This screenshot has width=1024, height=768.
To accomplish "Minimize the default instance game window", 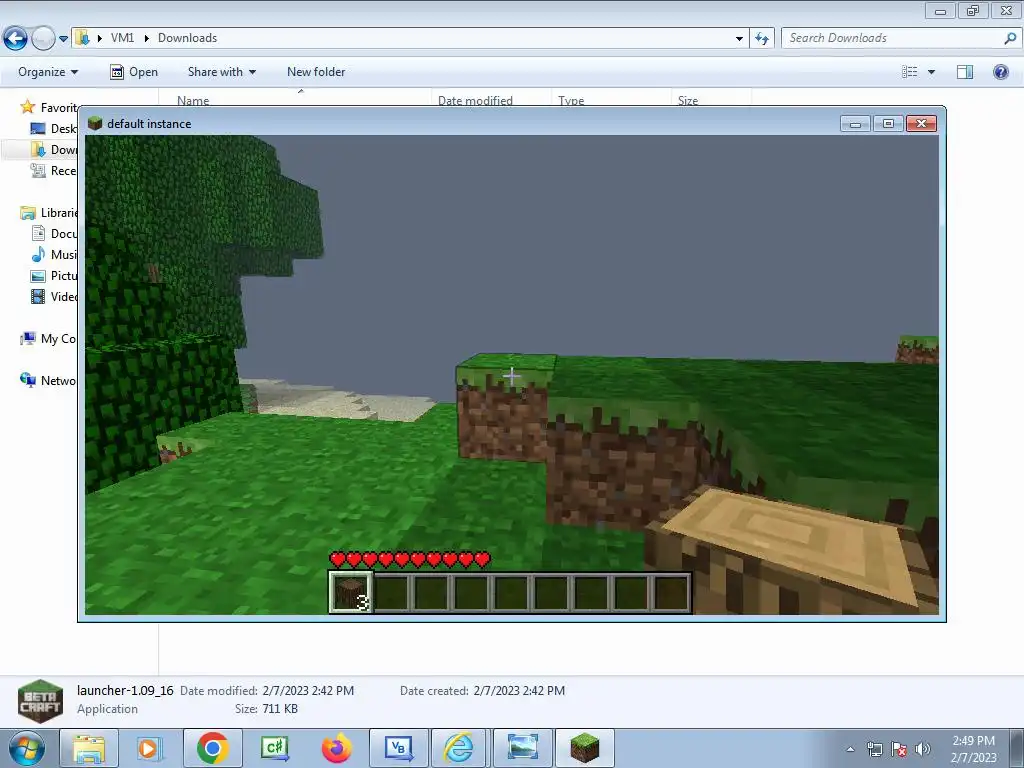I will (855, 123).
